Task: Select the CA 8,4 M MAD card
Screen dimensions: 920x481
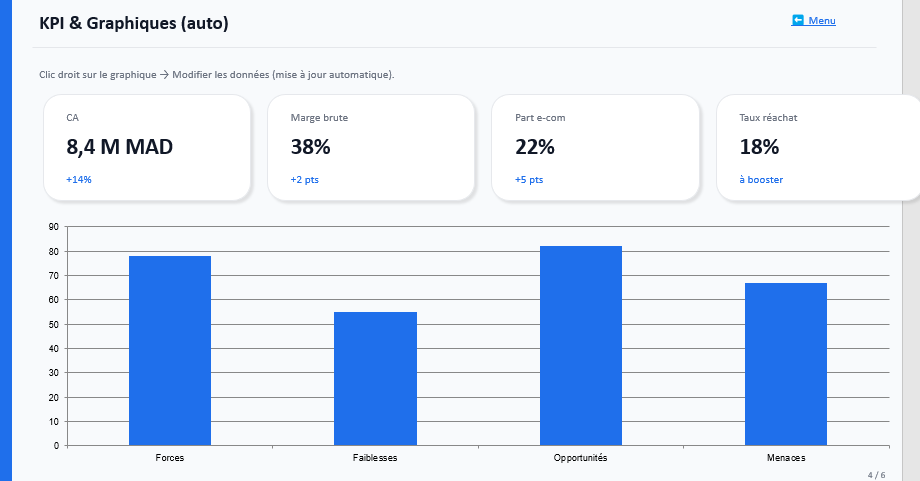Action: click(146, 147)
